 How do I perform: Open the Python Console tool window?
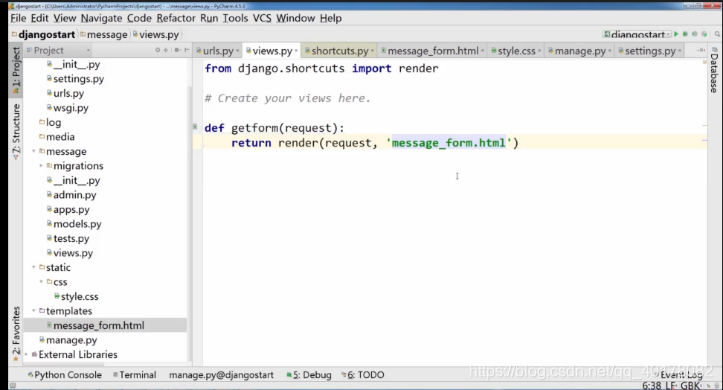pyautogui.click(x=65, y=375)
